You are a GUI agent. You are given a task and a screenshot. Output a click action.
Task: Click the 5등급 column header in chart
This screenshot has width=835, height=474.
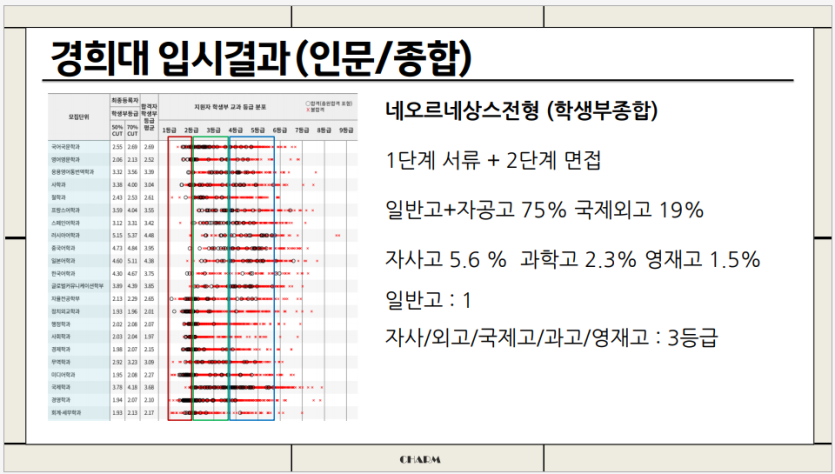[x=258, y=130]
